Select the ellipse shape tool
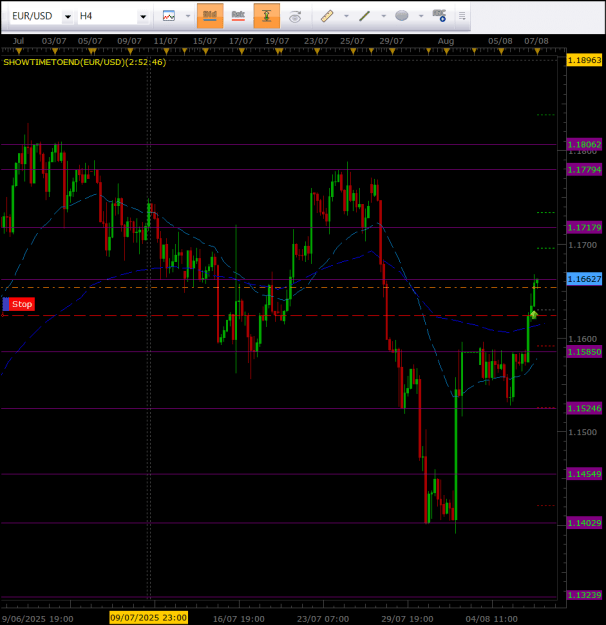 click(401, 16)
